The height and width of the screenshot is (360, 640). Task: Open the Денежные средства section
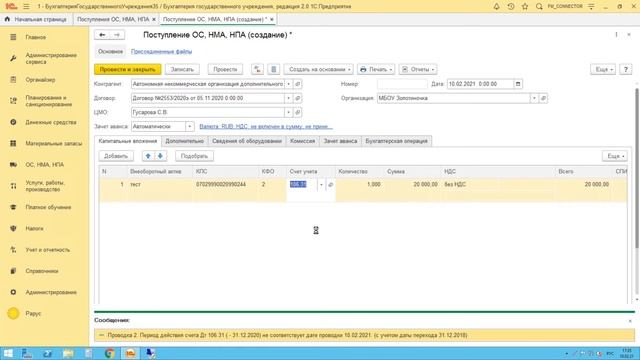(x=51, y=122)
